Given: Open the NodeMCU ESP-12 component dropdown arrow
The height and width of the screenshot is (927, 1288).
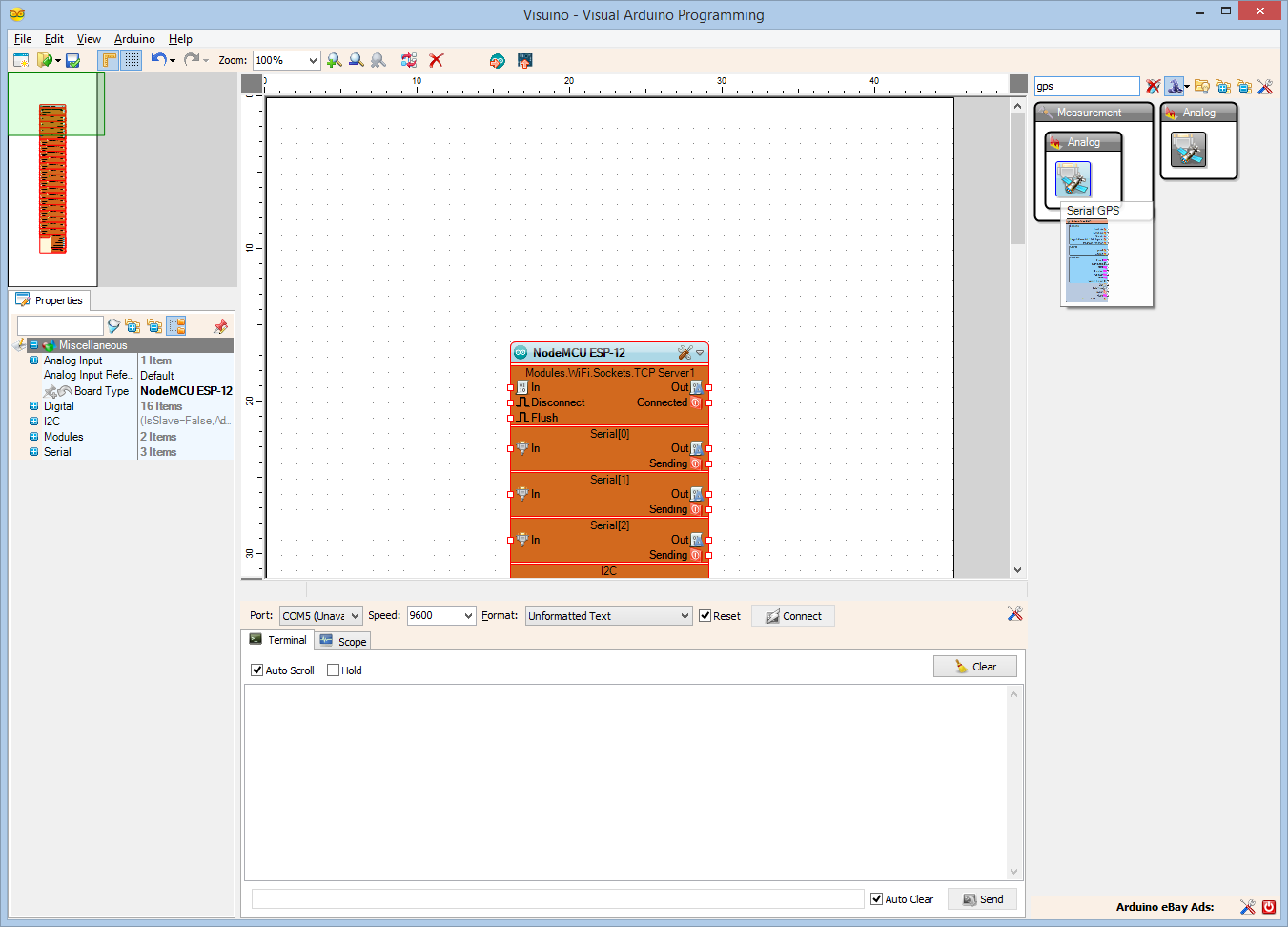Looking at the screenshot, I should 700,353.
